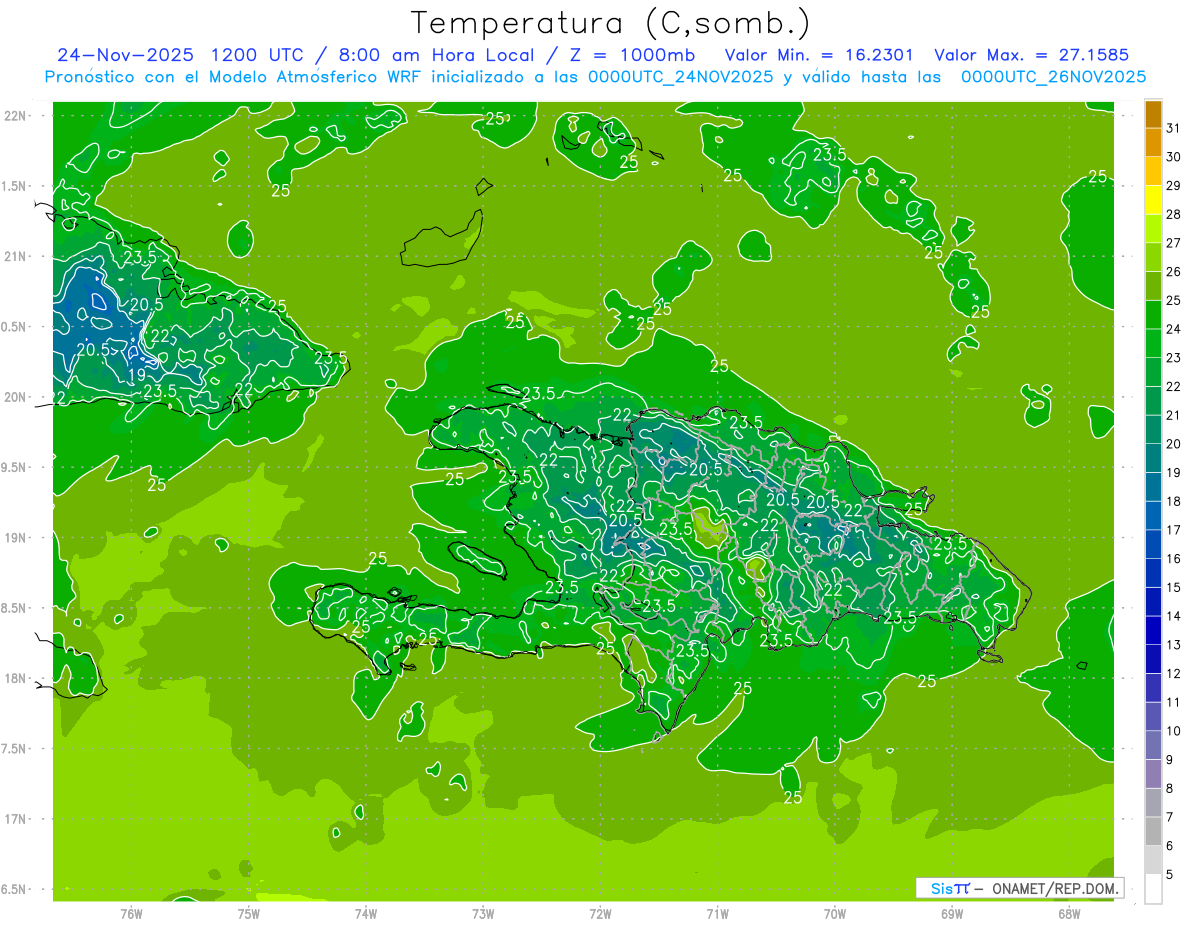1200x927 pixels.
Task: Click the '70W' longitude axis label
Action: click(x=835, y=914)
